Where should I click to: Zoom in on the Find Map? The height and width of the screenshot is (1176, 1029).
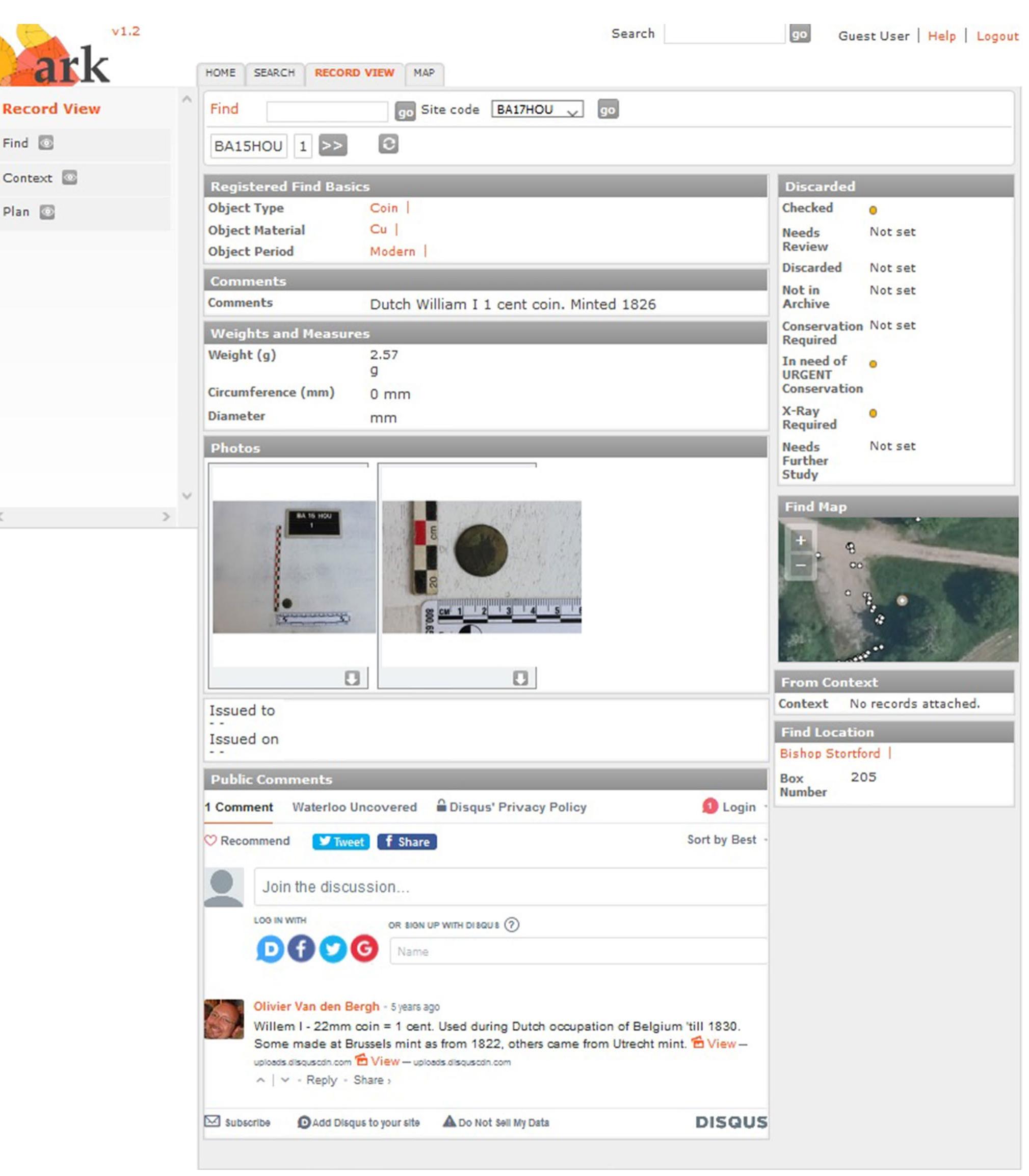tap(801, 540)
